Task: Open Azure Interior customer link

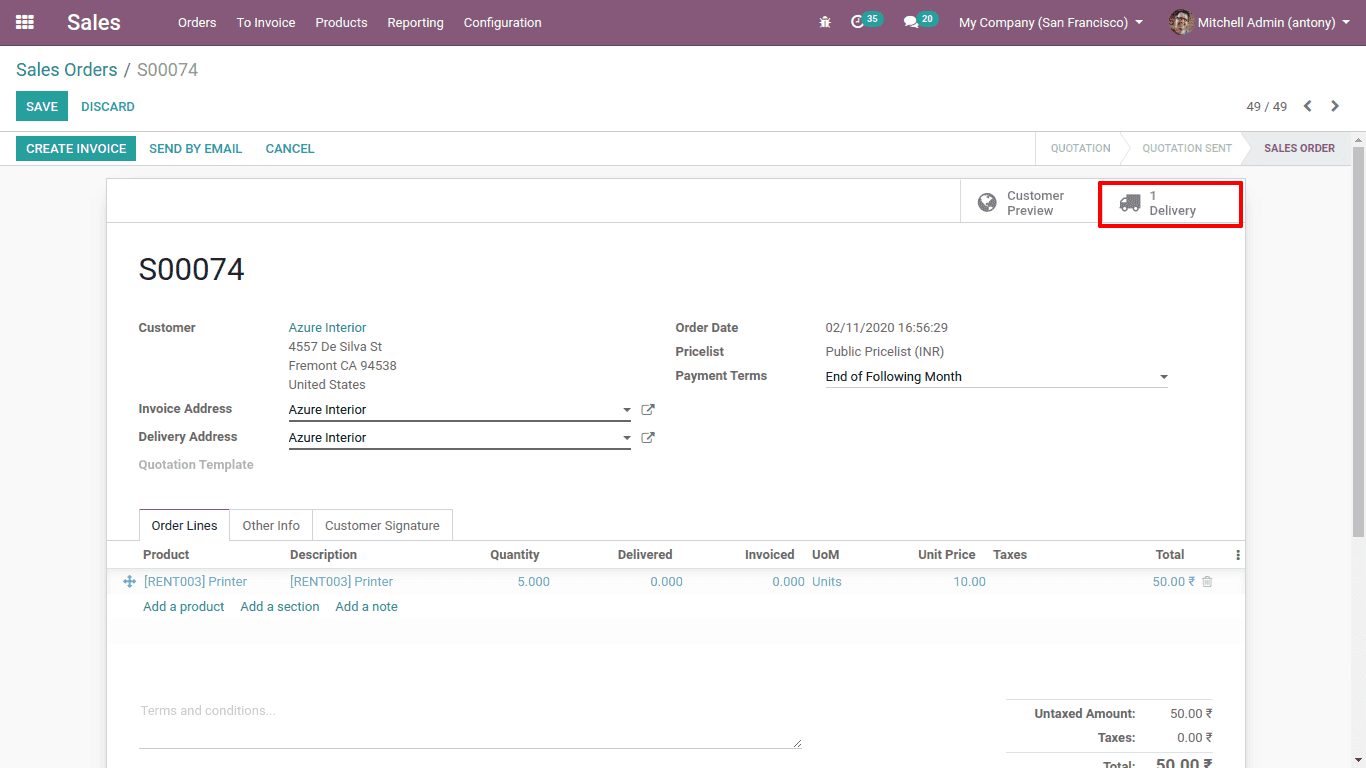Action: 327,328
